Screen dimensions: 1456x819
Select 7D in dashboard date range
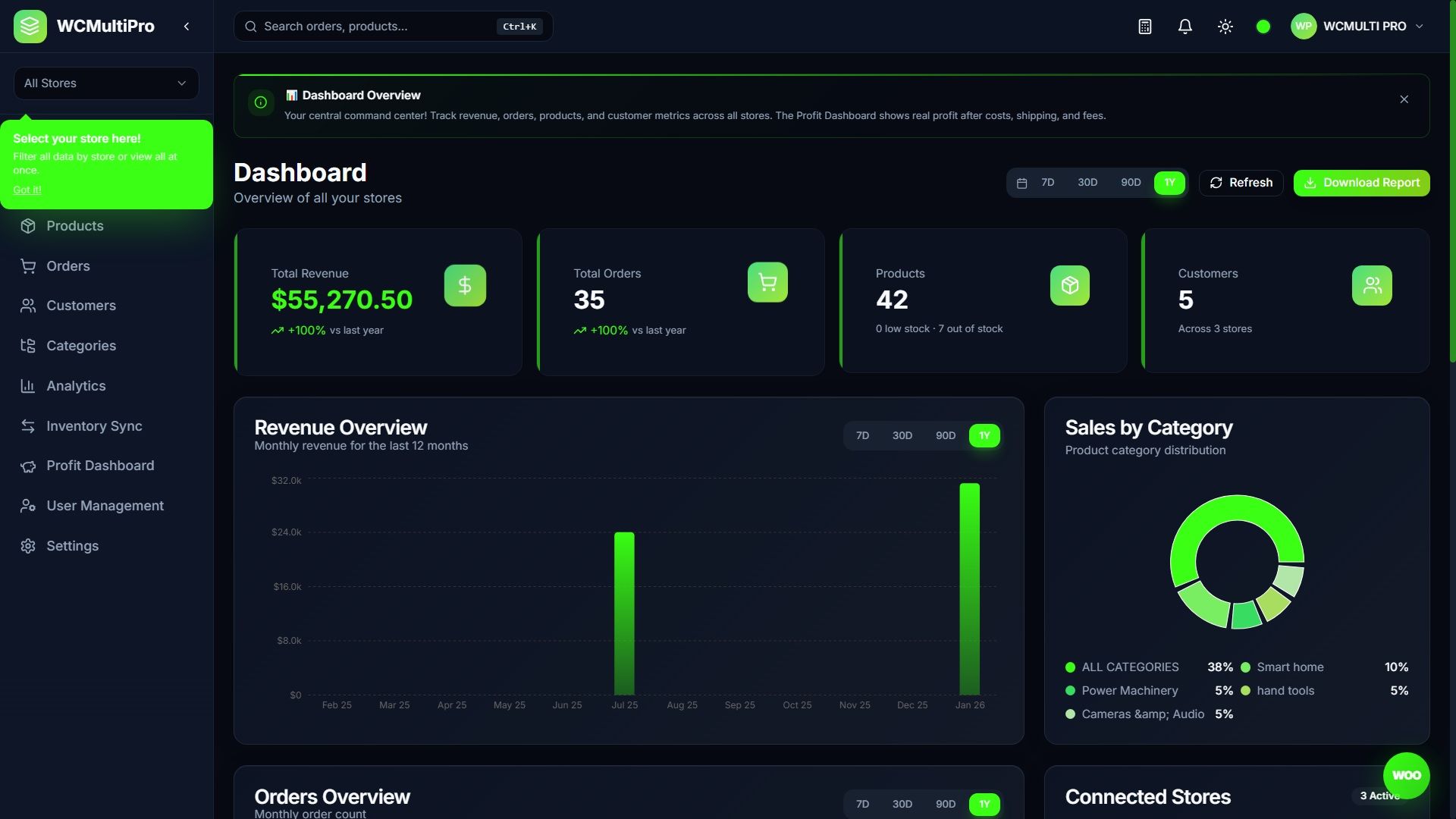[1047, 183]
